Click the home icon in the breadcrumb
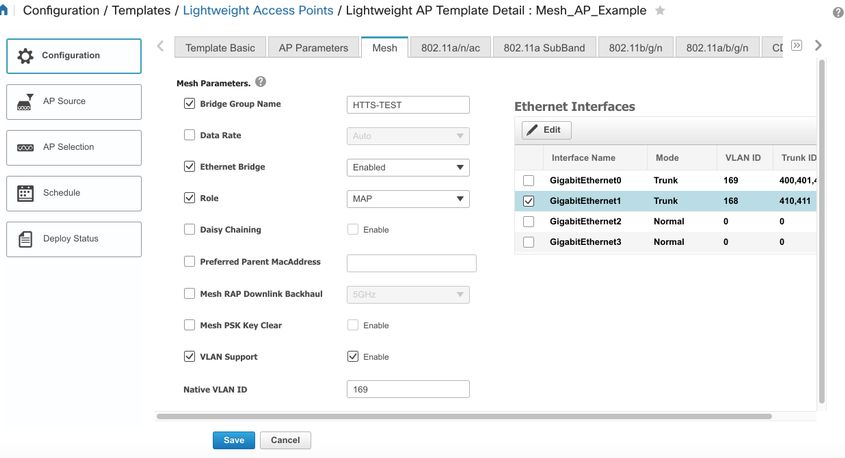This screenshot has height=458, width=845. [x=3, y=10]
